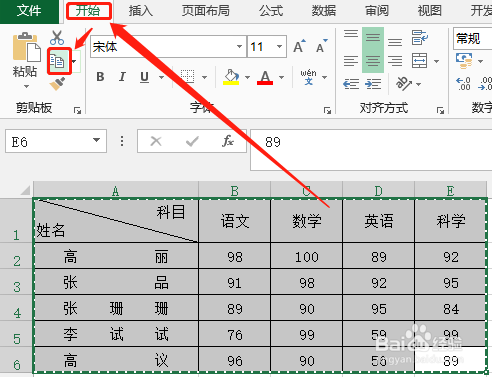Click cancel X in formula bar
The height and width of the screenshot is (377, 492).
tap(156, 141)
